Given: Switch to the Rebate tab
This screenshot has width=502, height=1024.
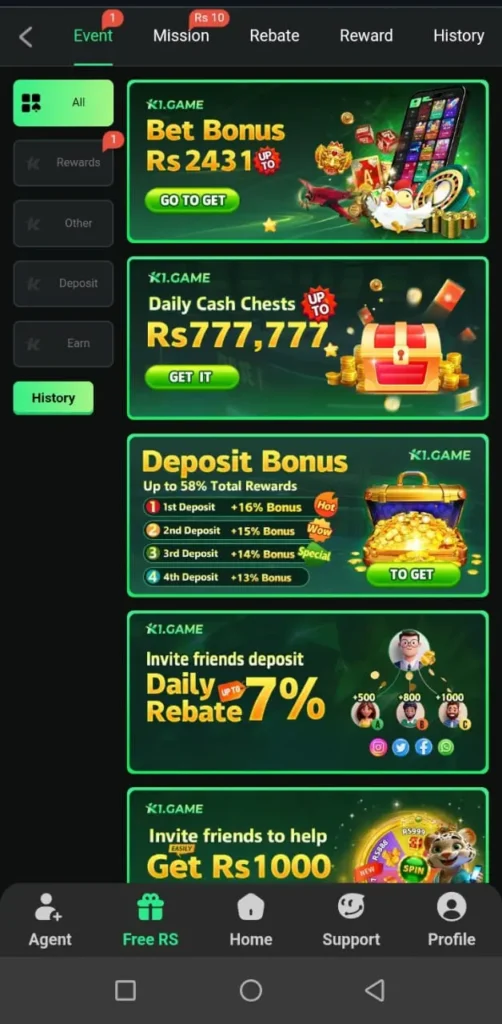Looking at the screenshot, I should point(274,36).
